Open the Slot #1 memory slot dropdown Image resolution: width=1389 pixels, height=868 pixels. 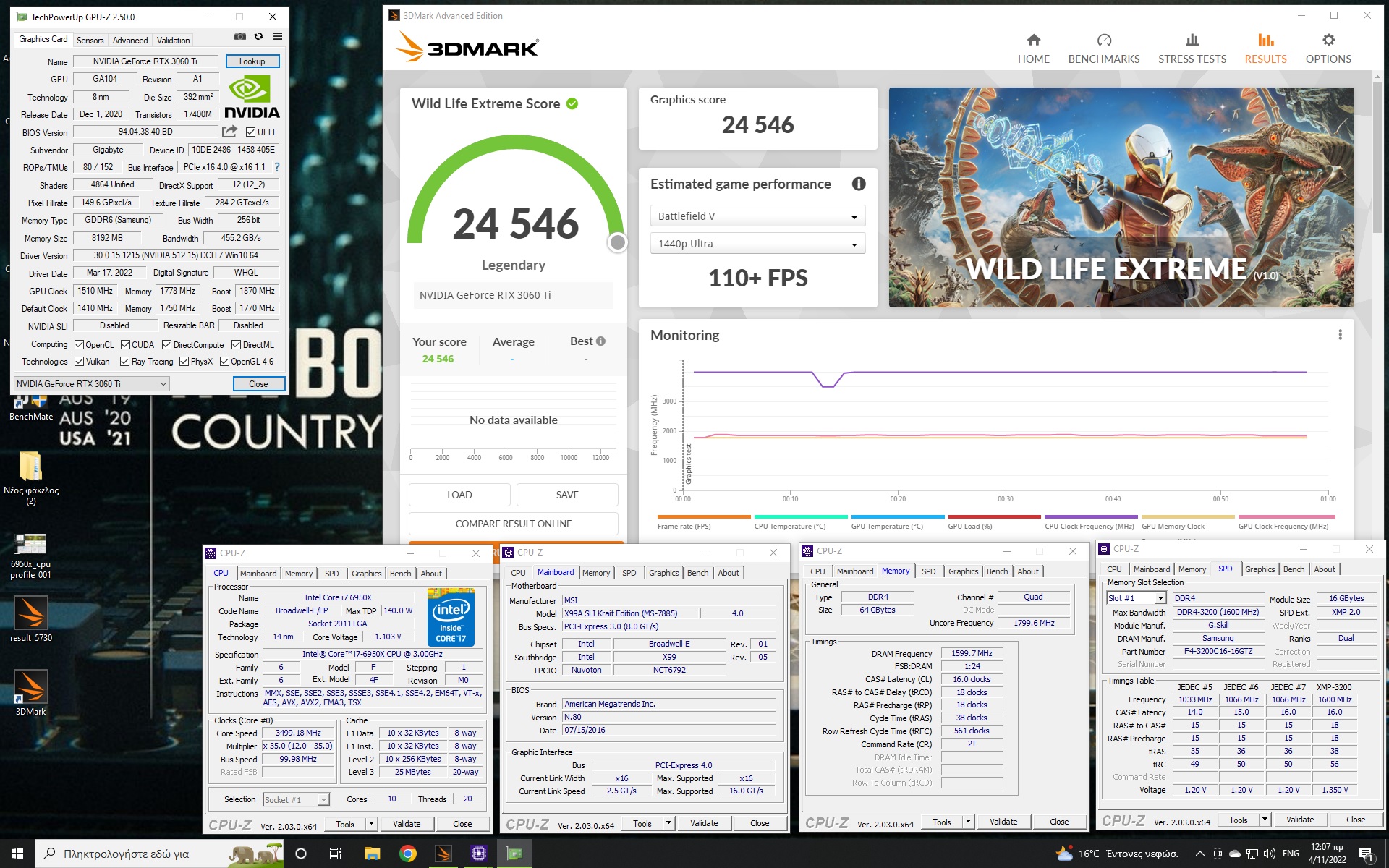1136,598
